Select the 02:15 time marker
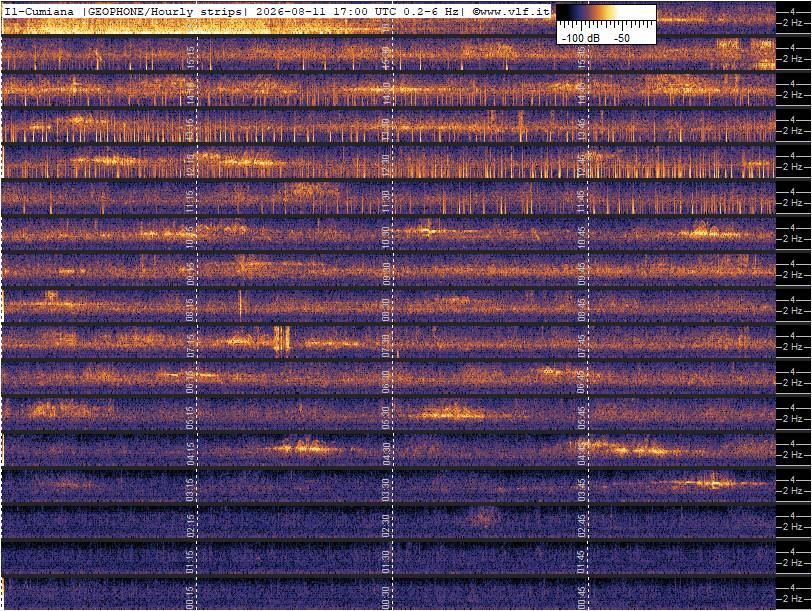 190,526
